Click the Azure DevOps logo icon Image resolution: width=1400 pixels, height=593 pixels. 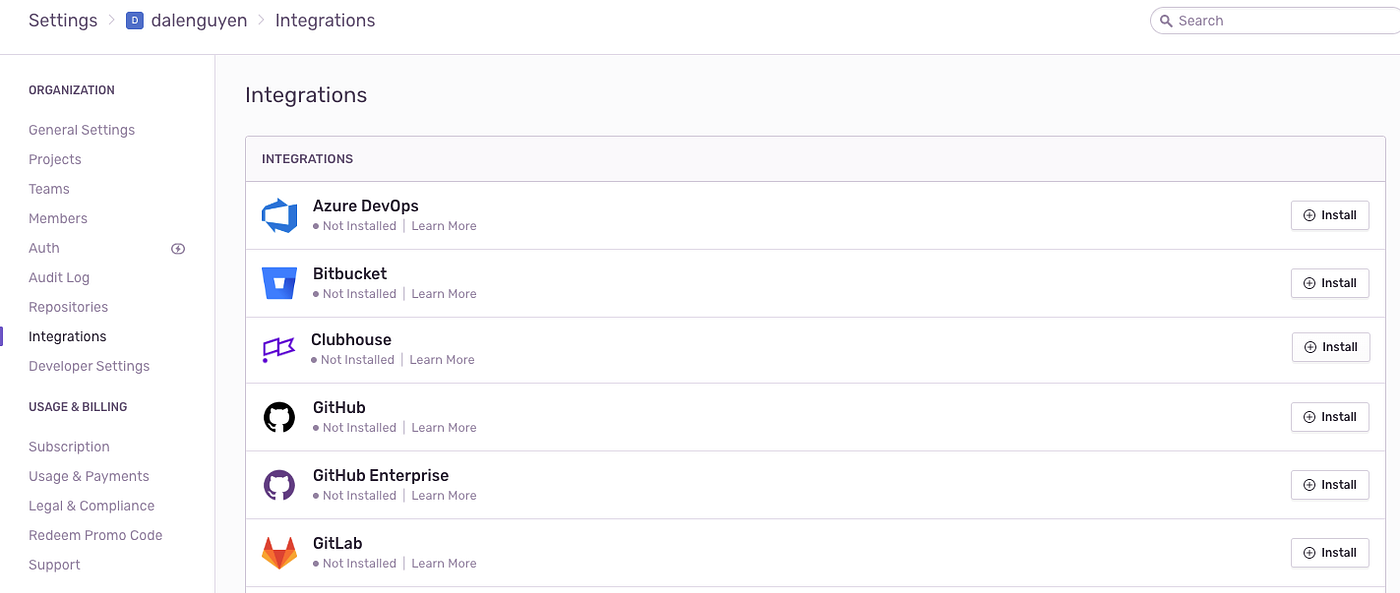pyautogui.click(x=279, y=216)
